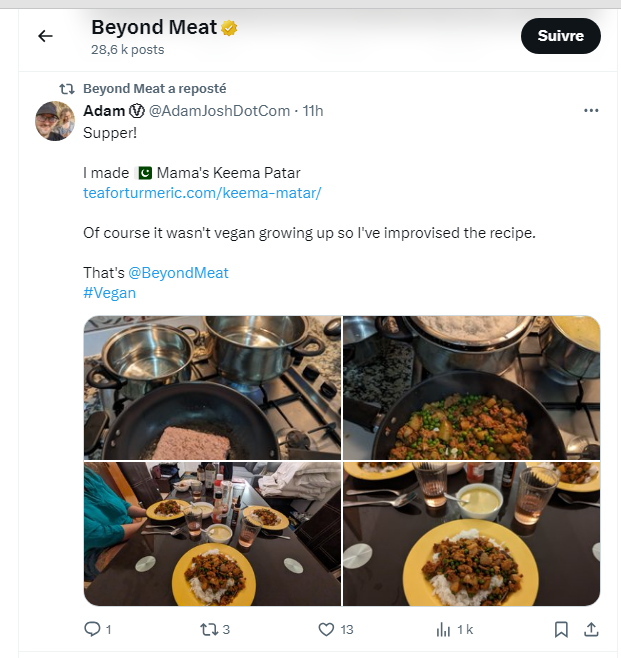
Task: Click the gold verified badge beside Beyond Meat
Action: tap(230, 28)
